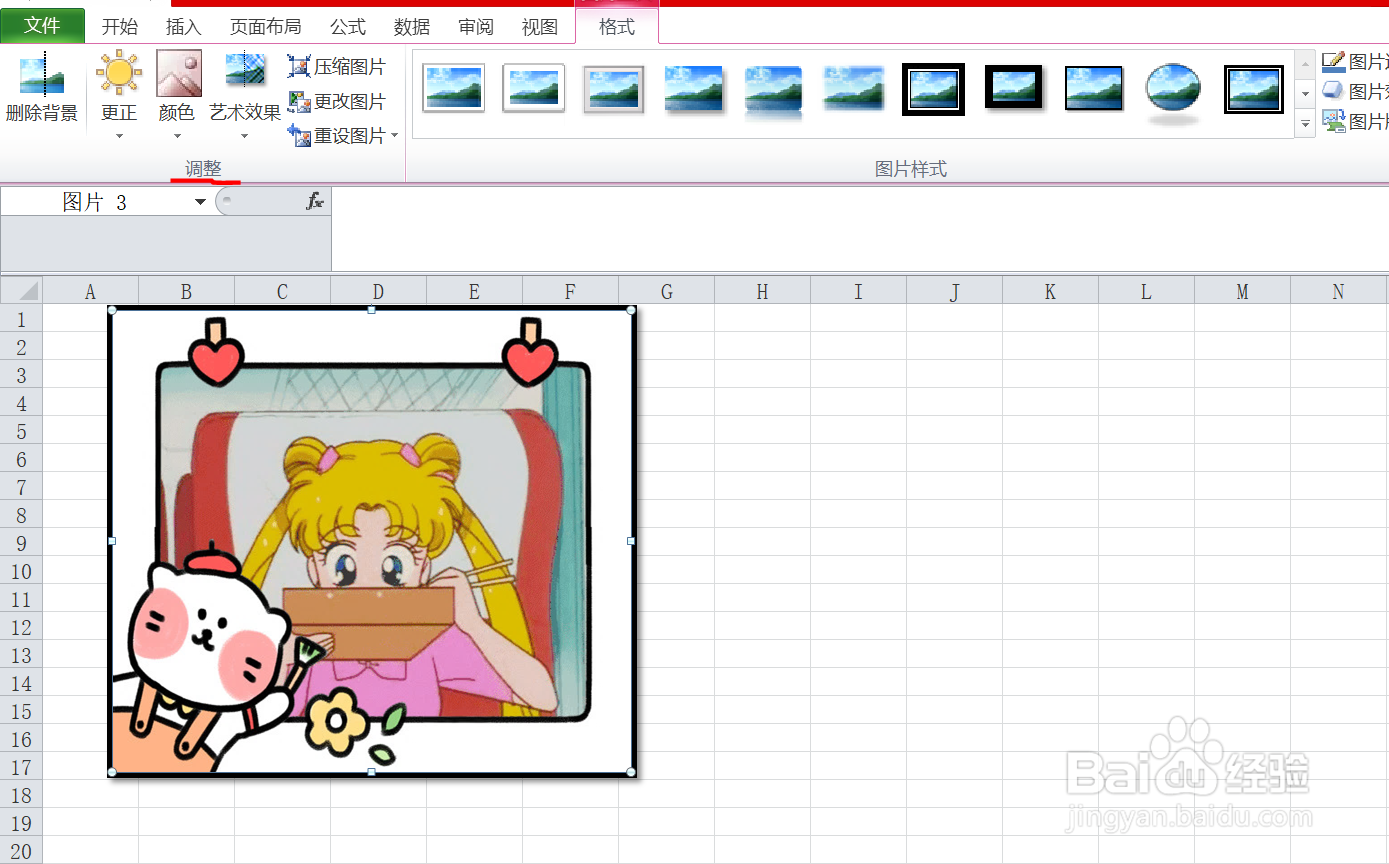This screenshot has height=864, width=1389.
Task: Expand the Corrections (更正) dropdown arrow
Action: [x=119, y=136]
